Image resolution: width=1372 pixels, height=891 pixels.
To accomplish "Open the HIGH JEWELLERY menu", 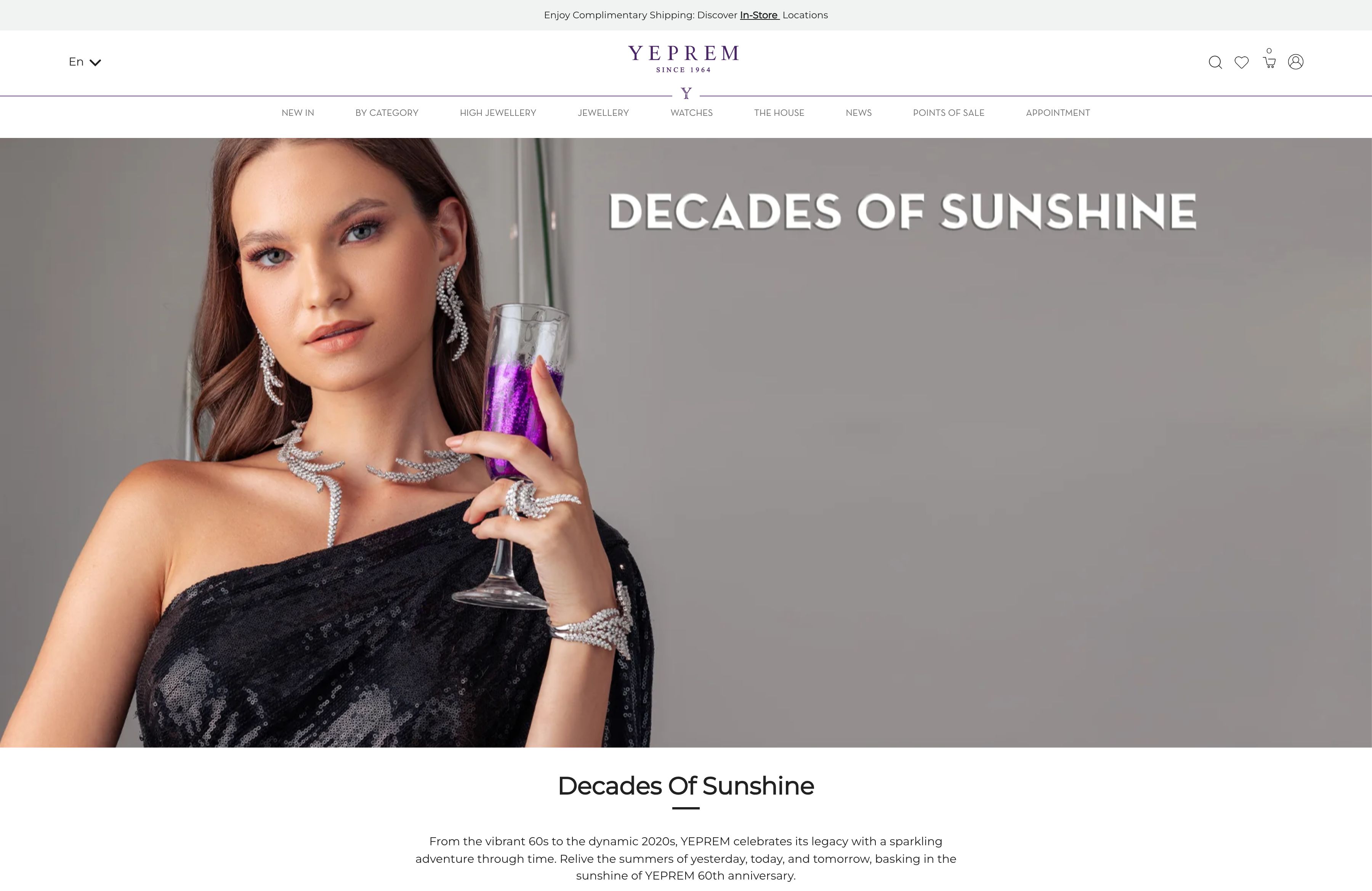I will [x=498, y=113].
